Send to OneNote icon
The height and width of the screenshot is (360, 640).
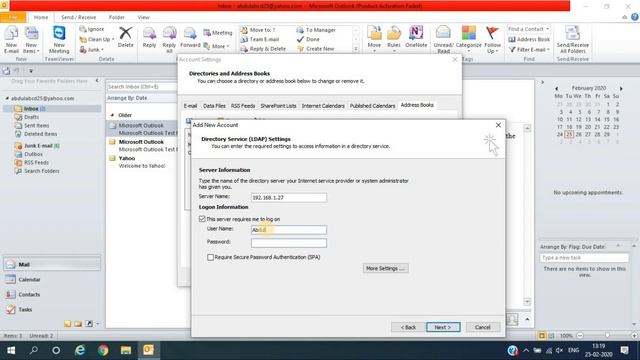pyautogui.click(x=416, y=37)
